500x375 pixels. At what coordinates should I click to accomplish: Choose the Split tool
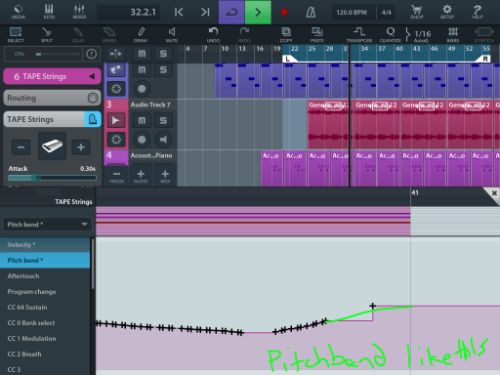pos(47,35)
